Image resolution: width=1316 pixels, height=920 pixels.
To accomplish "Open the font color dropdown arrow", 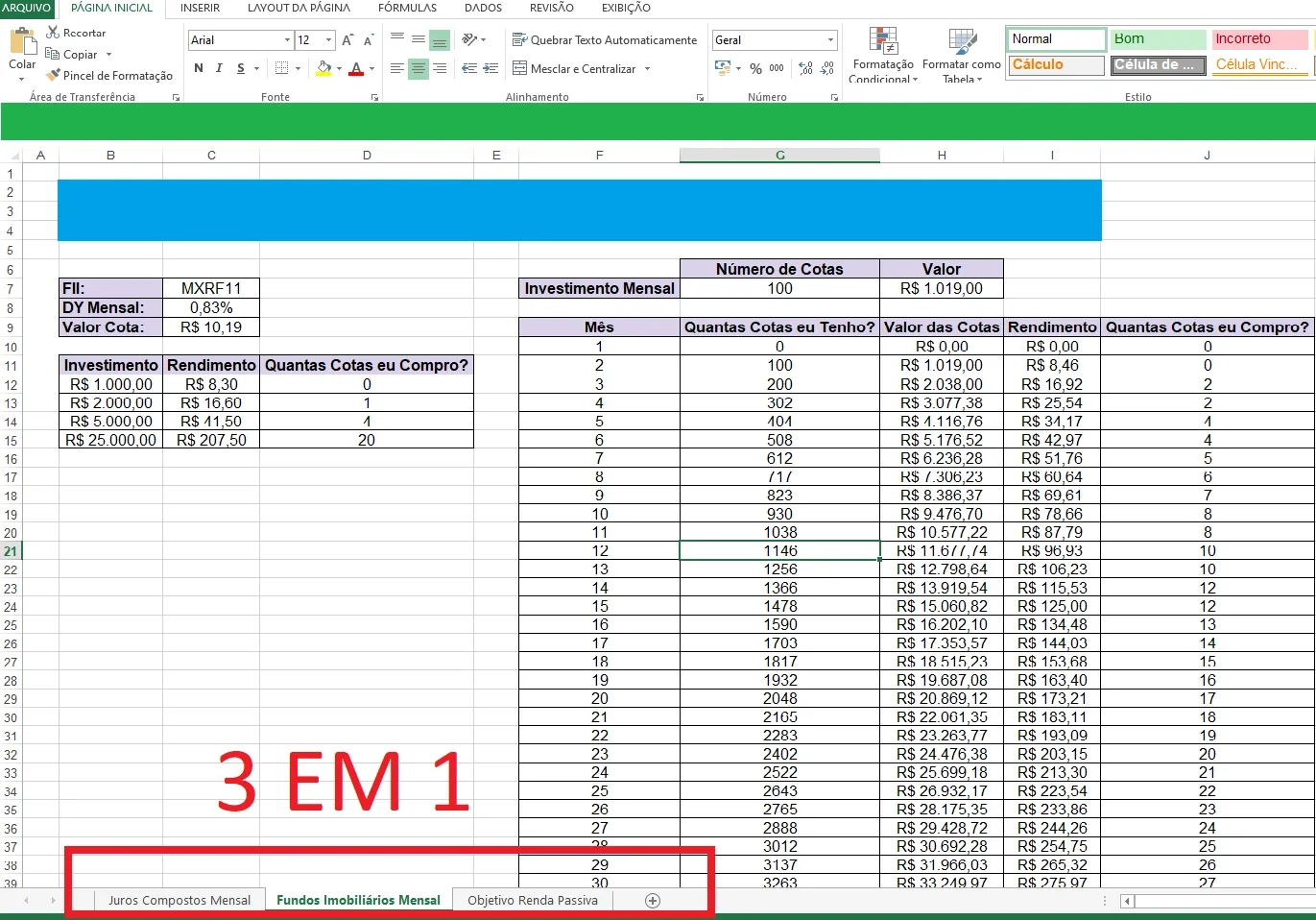I will (371, 69).
